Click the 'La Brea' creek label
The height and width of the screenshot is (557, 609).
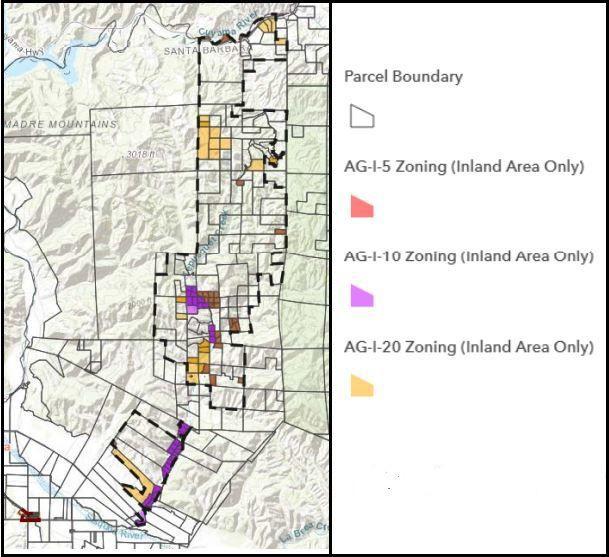pyautogui.click(x=303, y=533)
